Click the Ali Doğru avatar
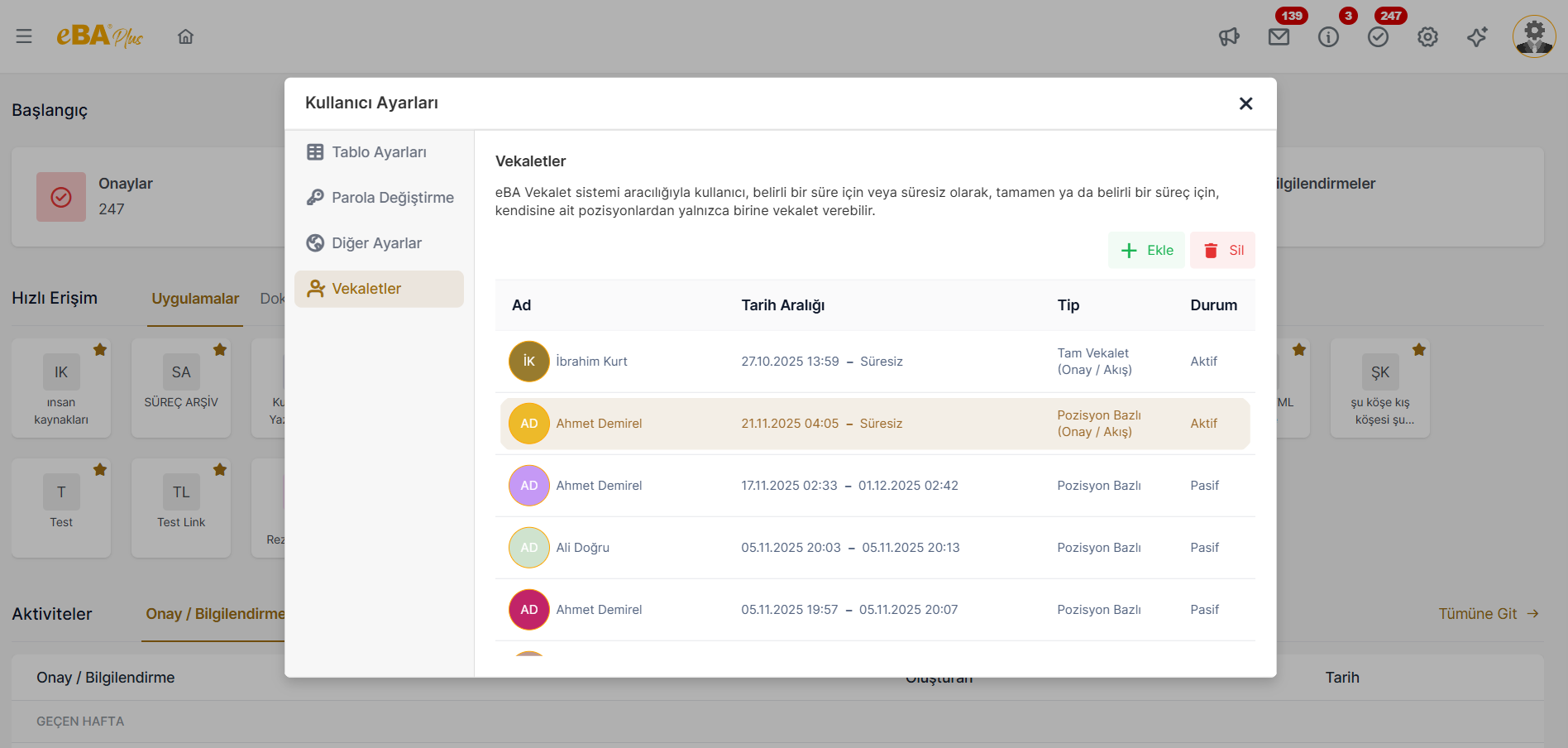Screen dimensions: 1568x748 click(529, 548)
